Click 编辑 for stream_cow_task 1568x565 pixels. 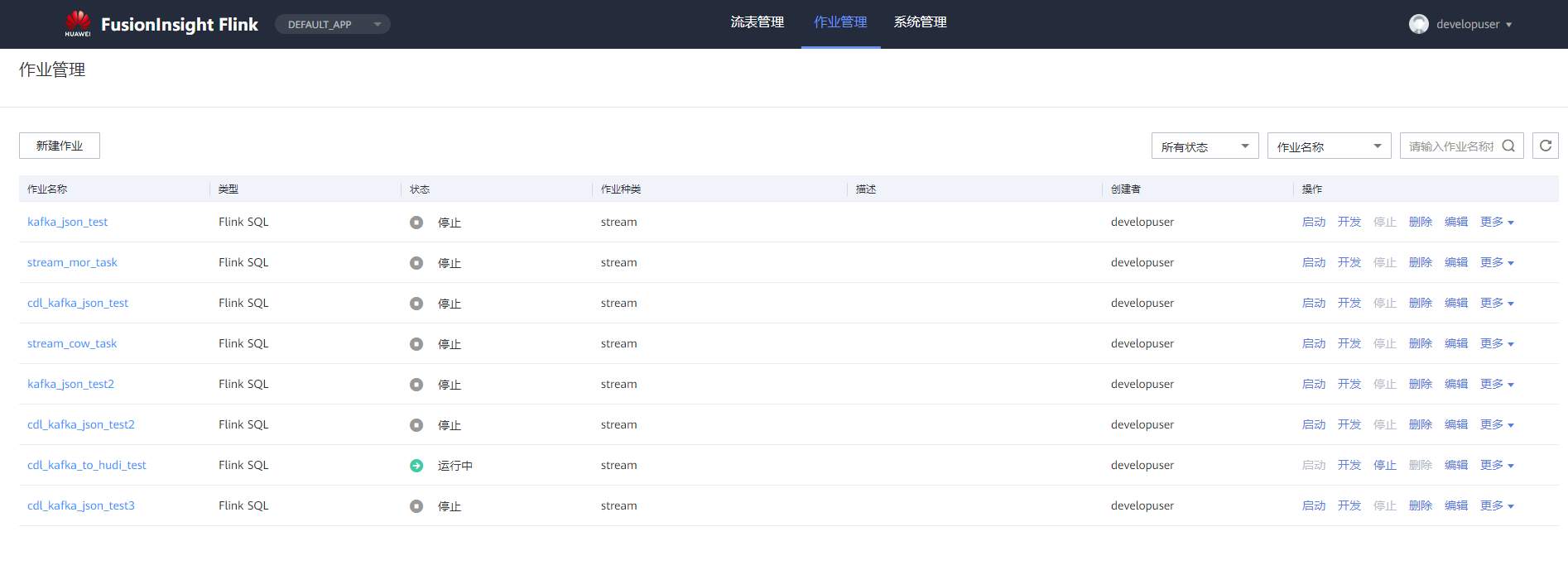(x=1456, y=343)
